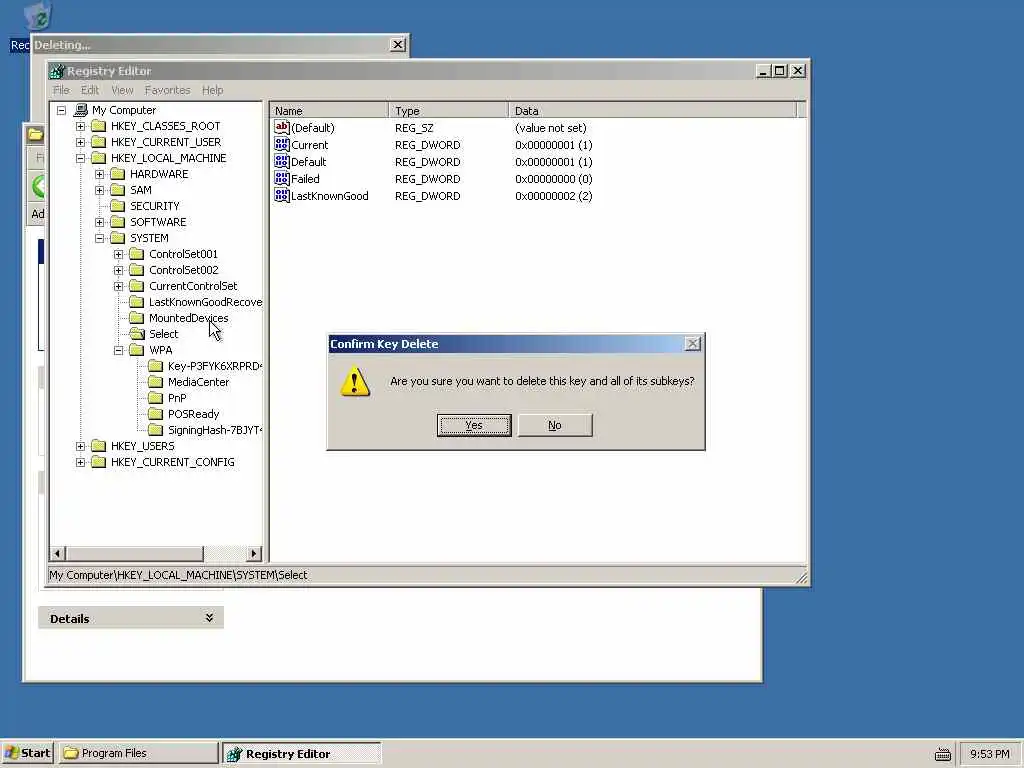Open the File menu in Registry Editor

[61, 90]
